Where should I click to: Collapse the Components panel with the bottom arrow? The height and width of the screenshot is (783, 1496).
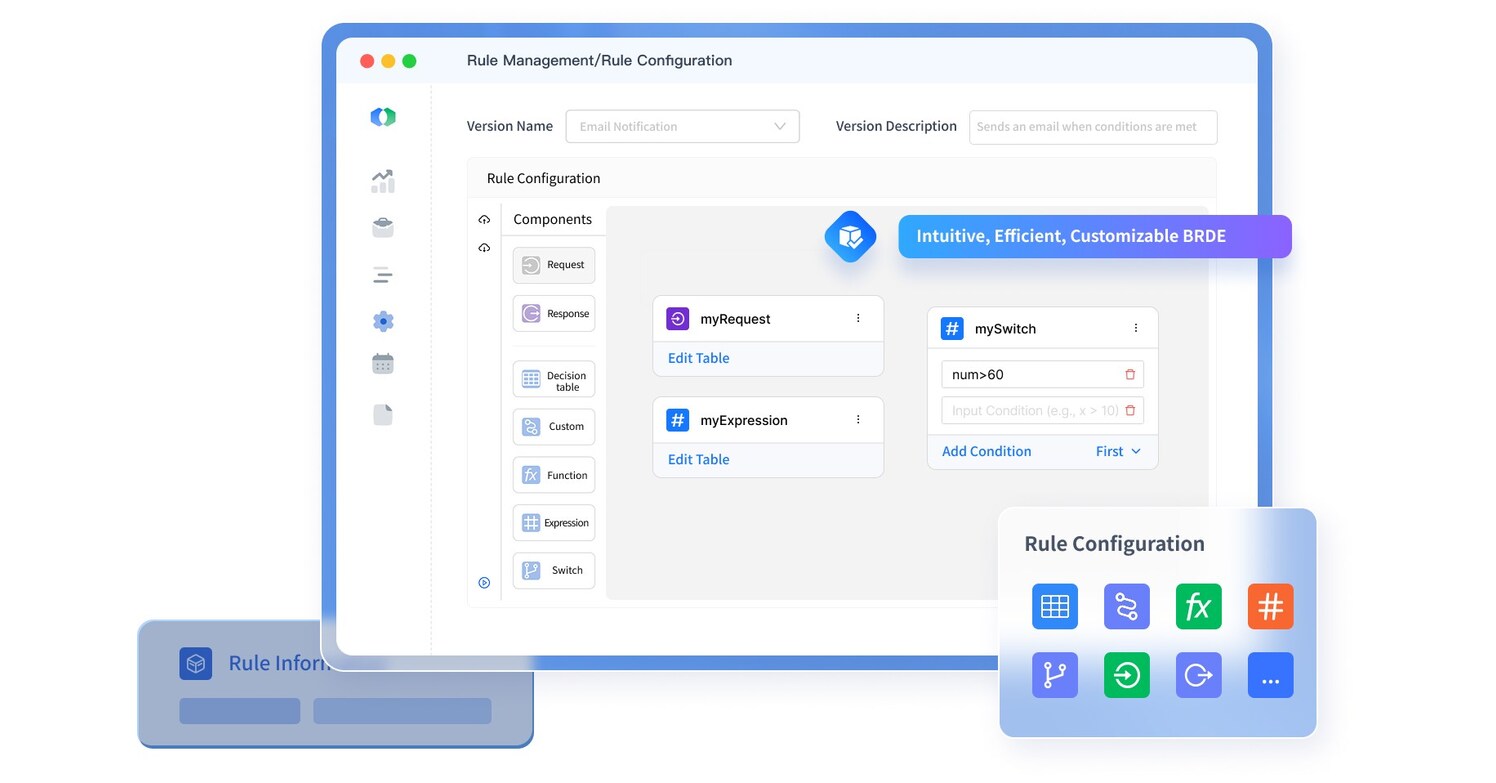(x=484, y=582)
